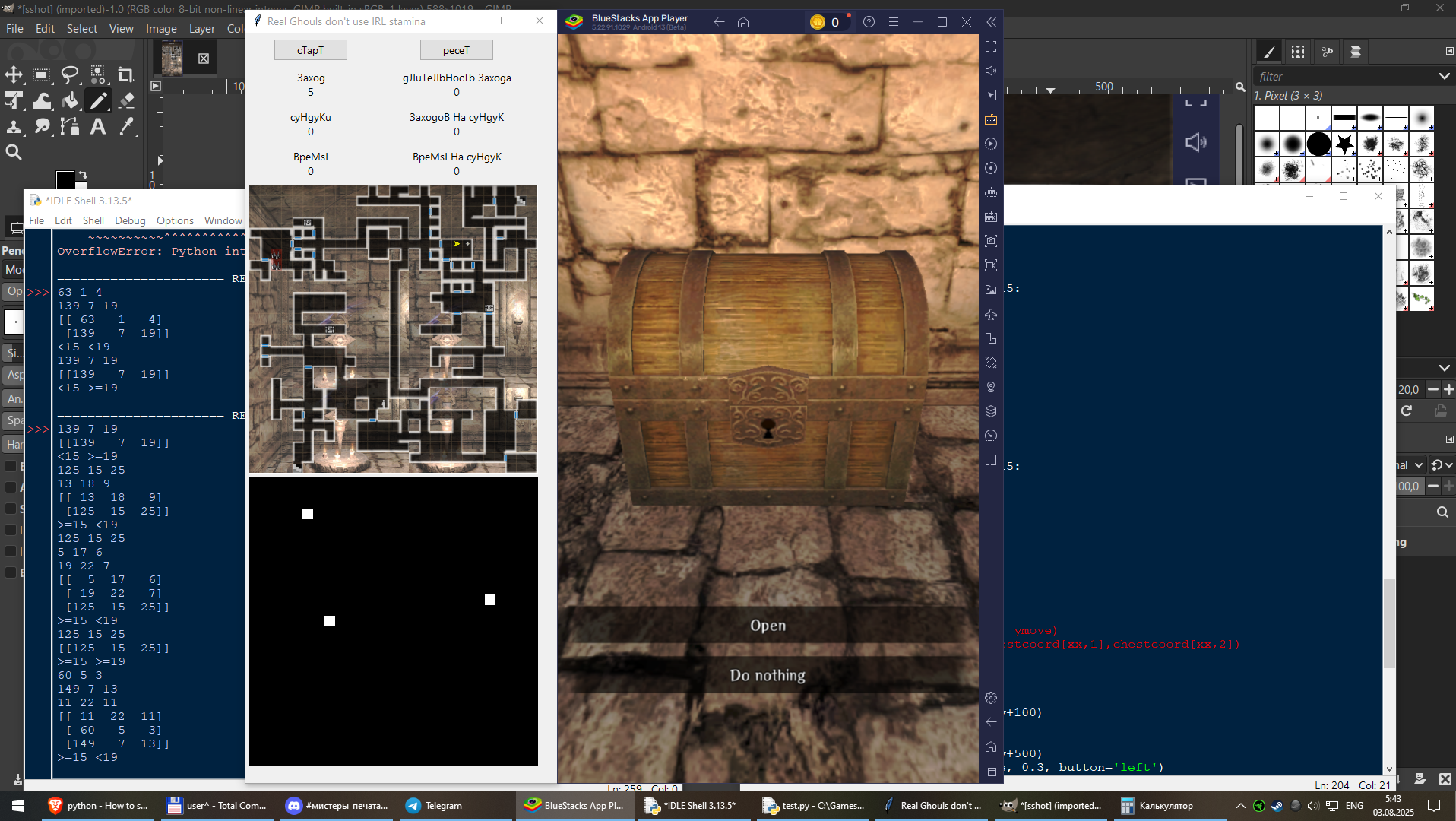Swap foreground and background colors in GIMP
This screenshot has height=821, width=1456.
[82, 174]
